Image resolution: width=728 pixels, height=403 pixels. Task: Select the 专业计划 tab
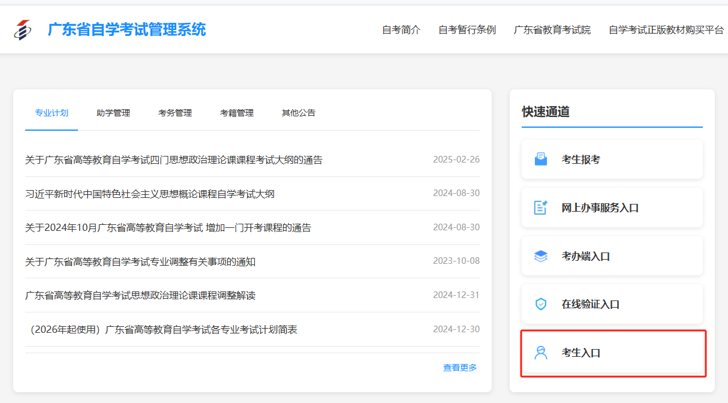point(52,113)
